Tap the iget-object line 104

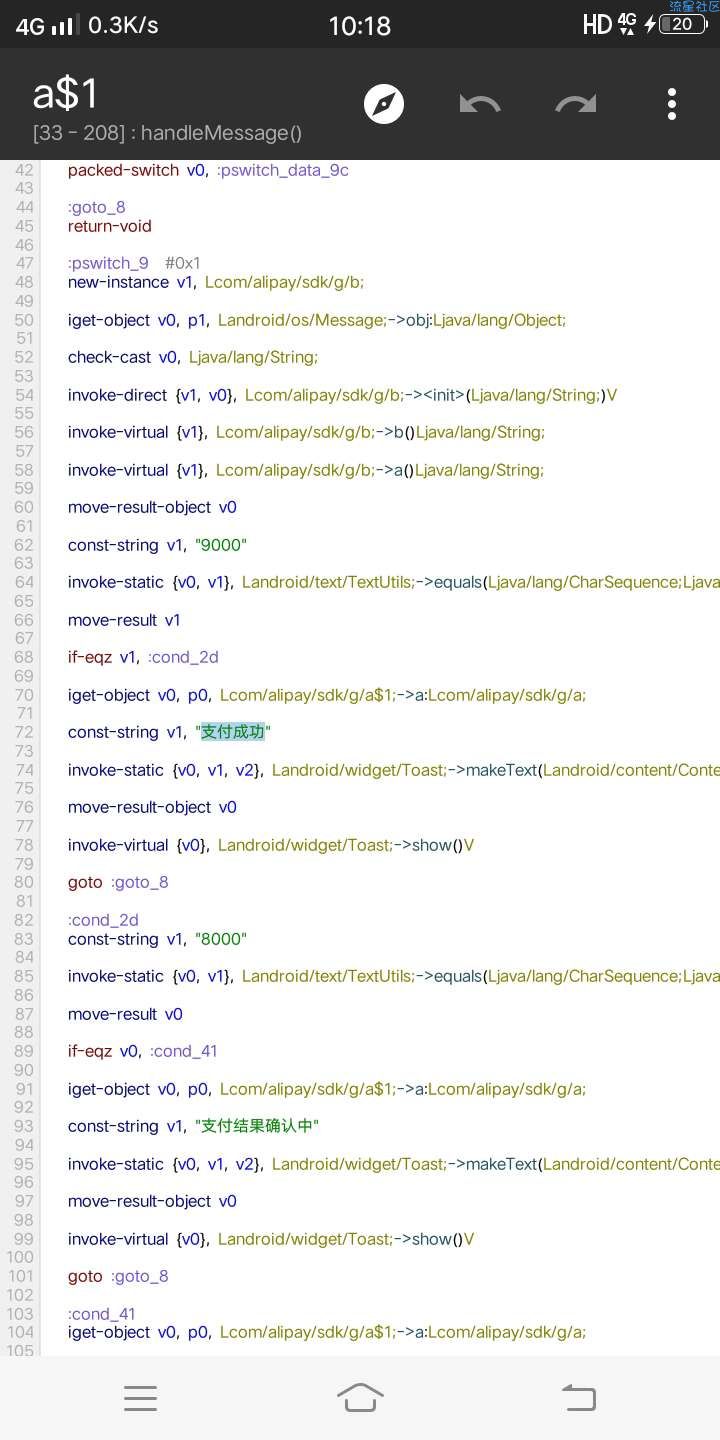click(327, 1332)
